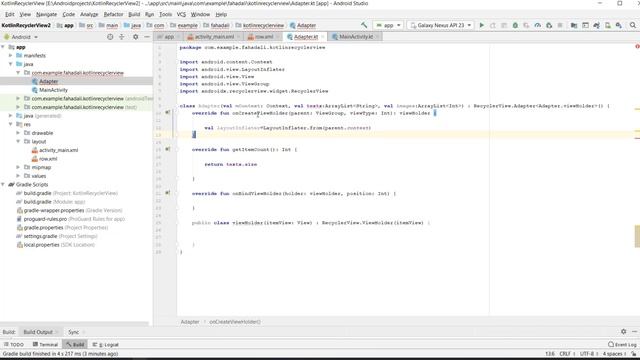Screen dimensions: 640x360
Task: Collapse the layout folder arrow
Action: point(18,141)
